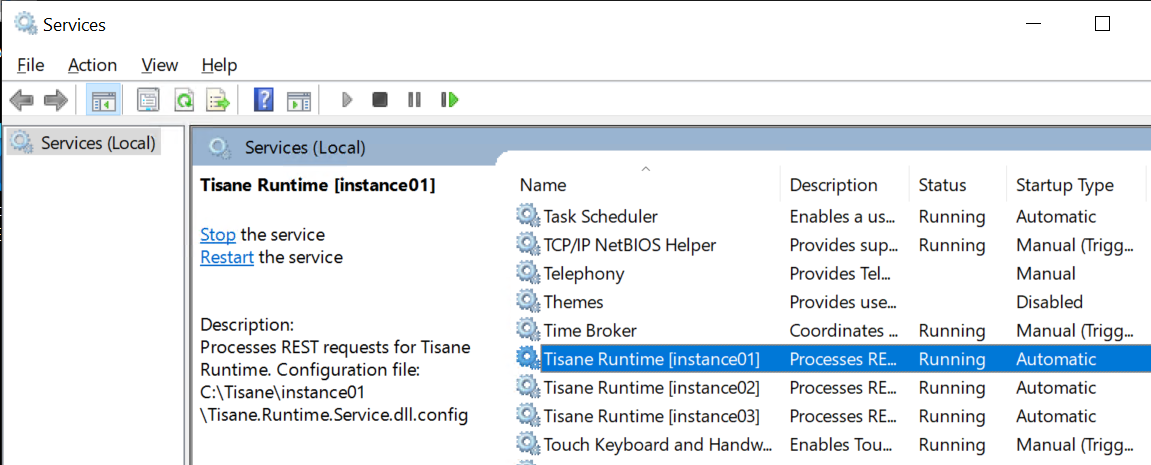
Task: Click the Tisane Runtime [instance01] detail heading
Action: [x=318, y=185]
